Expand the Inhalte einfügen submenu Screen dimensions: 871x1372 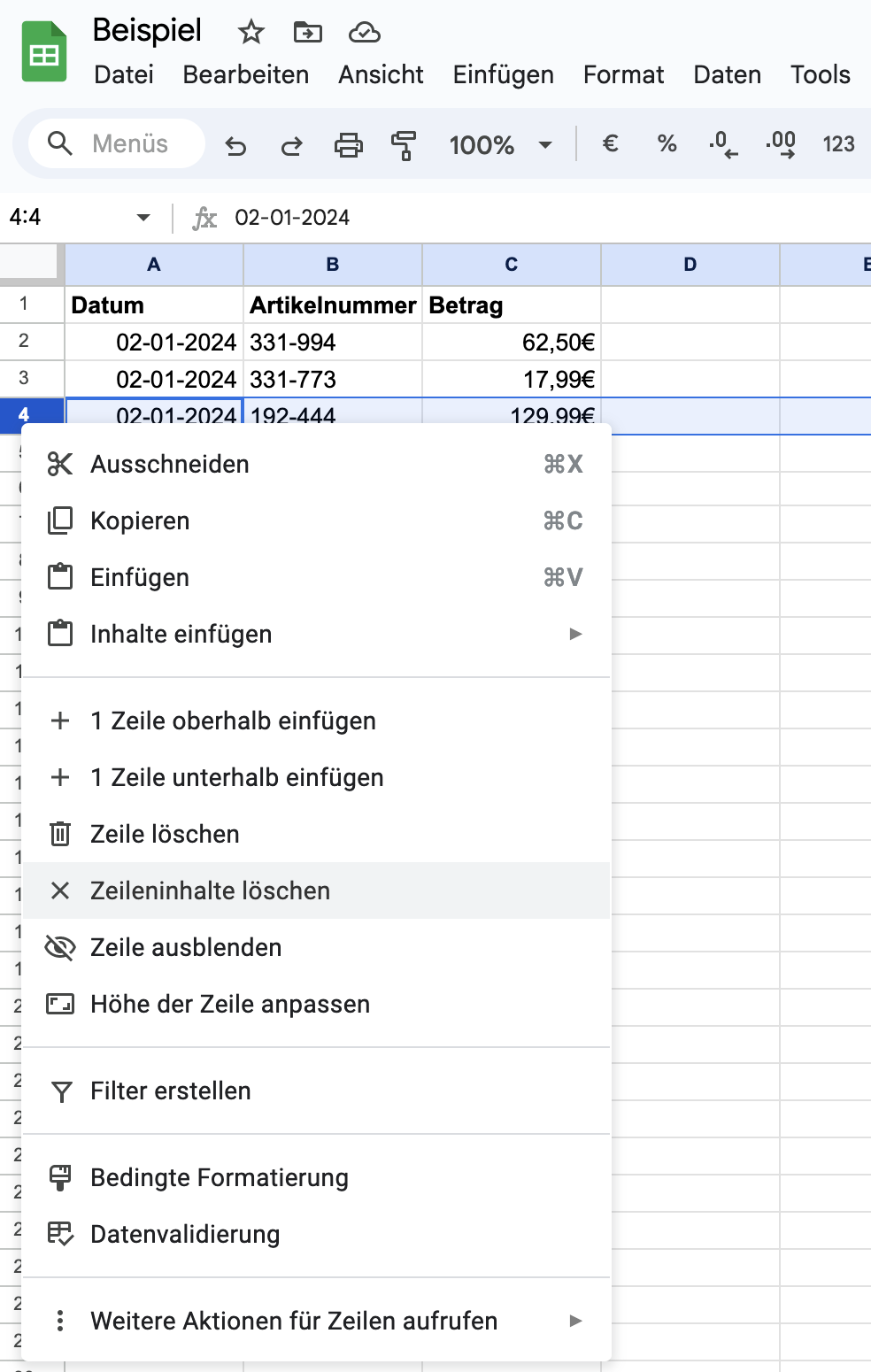pos(316,634)
